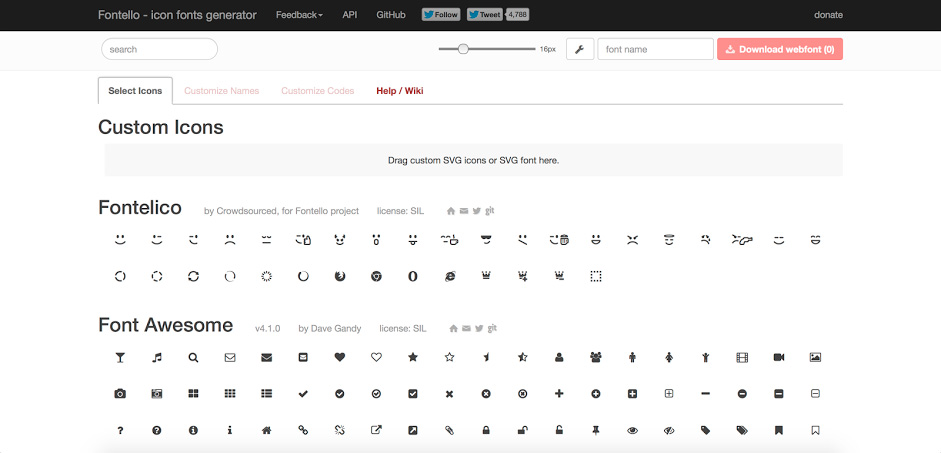941x453 pixels.
Task: Choose the single user silhouette icon
Action: point(559,358)
